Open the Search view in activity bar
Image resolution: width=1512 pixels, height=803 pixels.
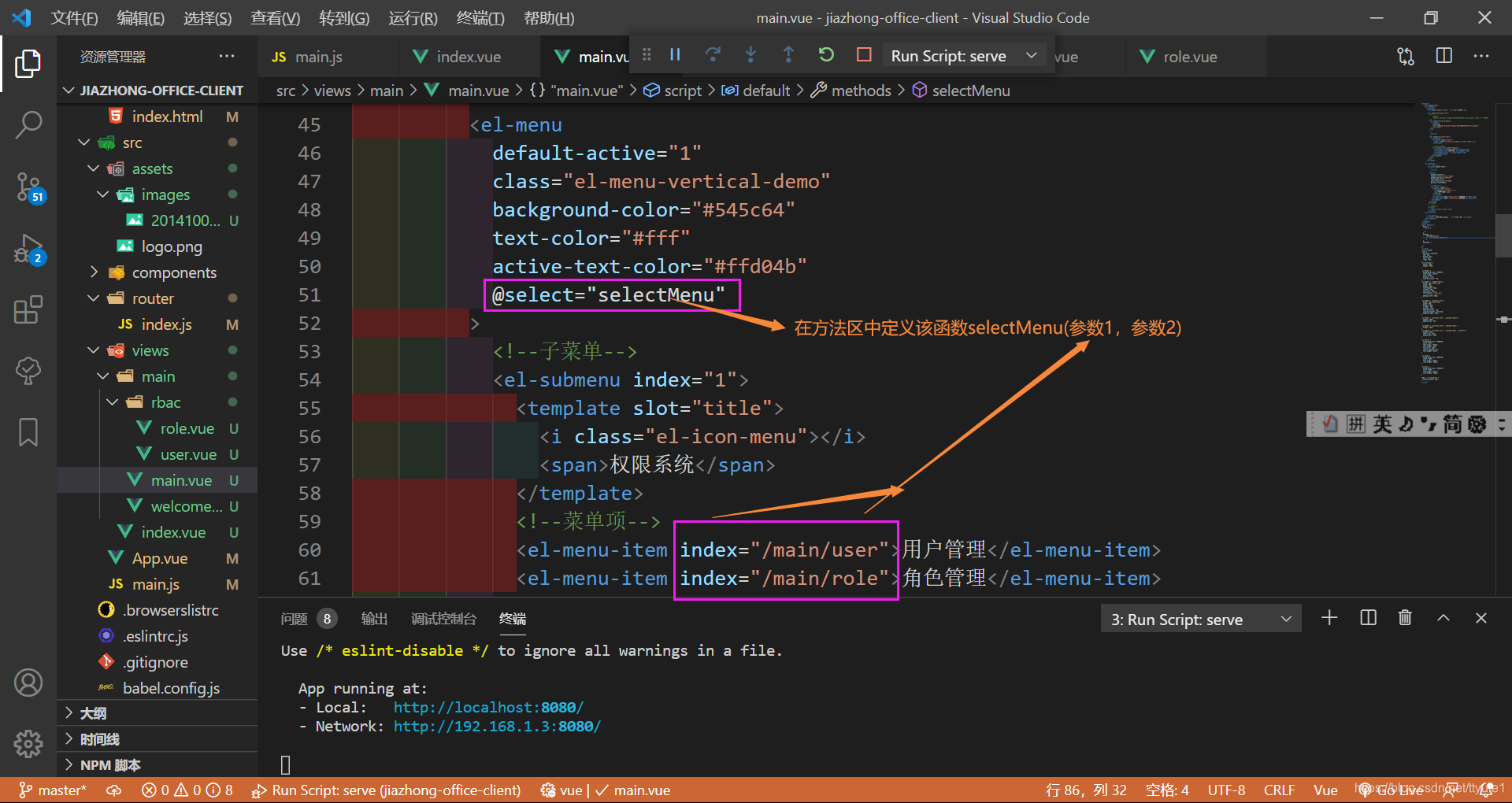tap(28, 124)
